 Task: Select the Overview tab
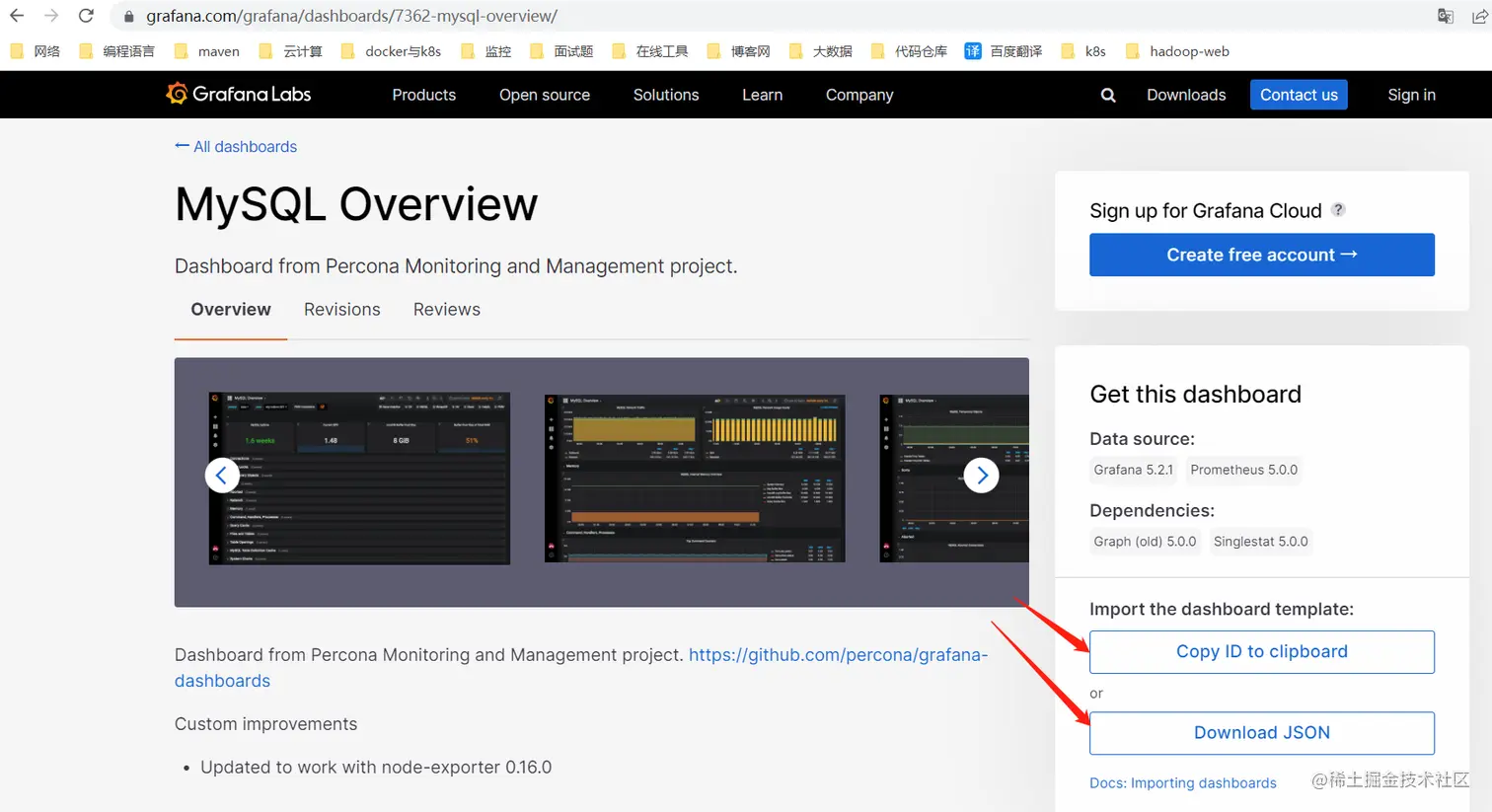(x=231, y=310)
